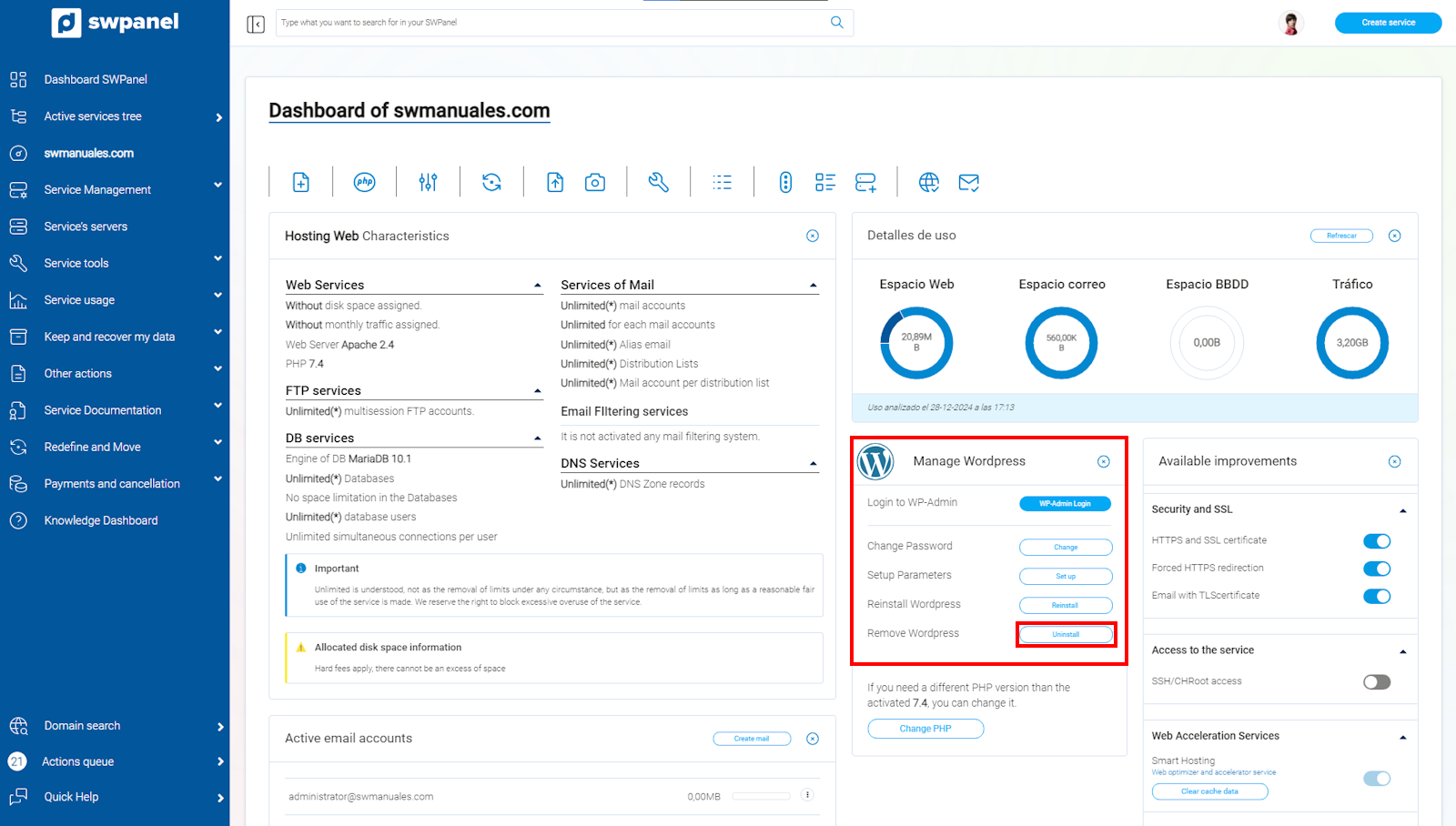Viewport: 1456px width, 826px height.
Task: Click the WP-Admin Login button
Action: tap(1065, 504)
